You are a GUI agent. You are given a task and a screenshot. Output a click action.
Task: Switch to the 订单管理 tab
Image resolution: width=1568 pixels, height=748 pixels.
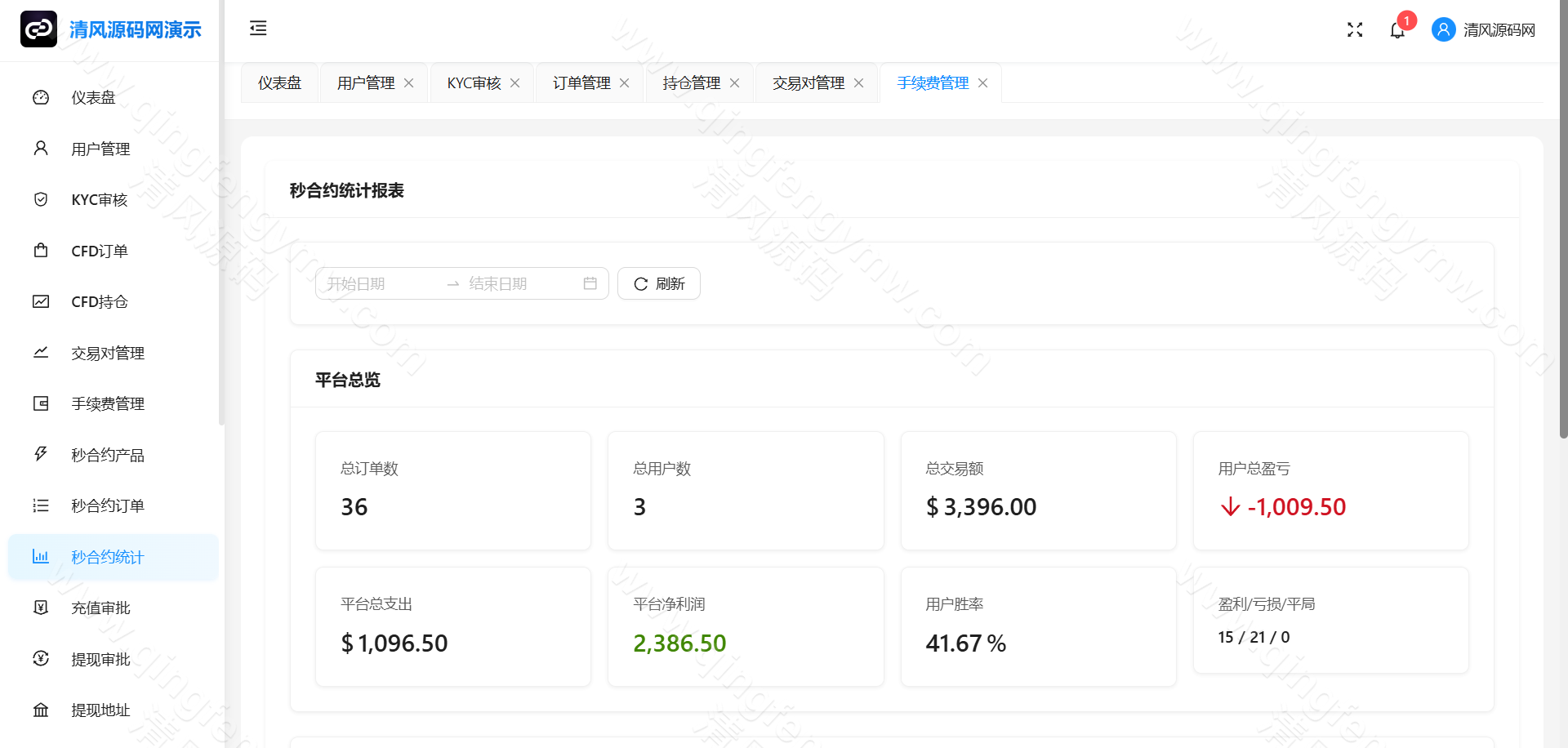[x=581, y=82]
